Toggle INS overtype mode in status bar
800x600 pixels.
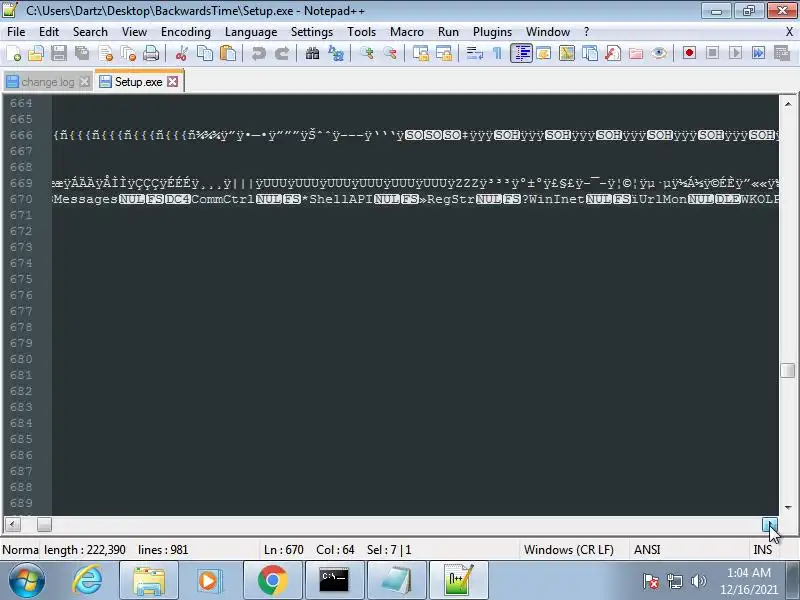coord(762,550)
